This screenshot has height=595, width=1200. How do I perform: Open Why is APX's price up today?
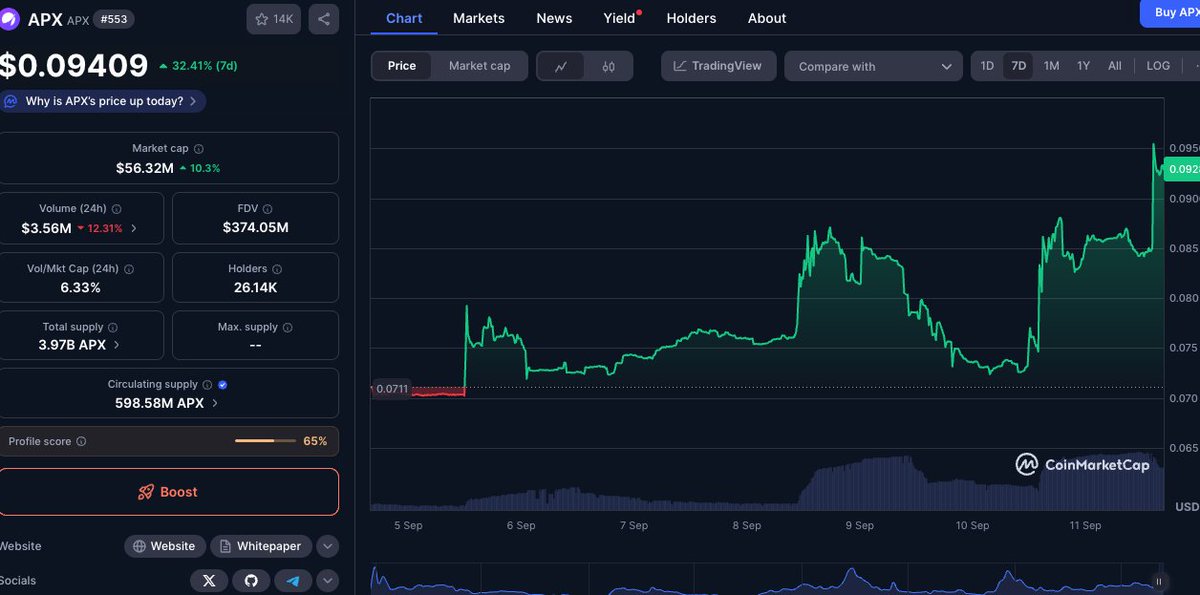101,101
